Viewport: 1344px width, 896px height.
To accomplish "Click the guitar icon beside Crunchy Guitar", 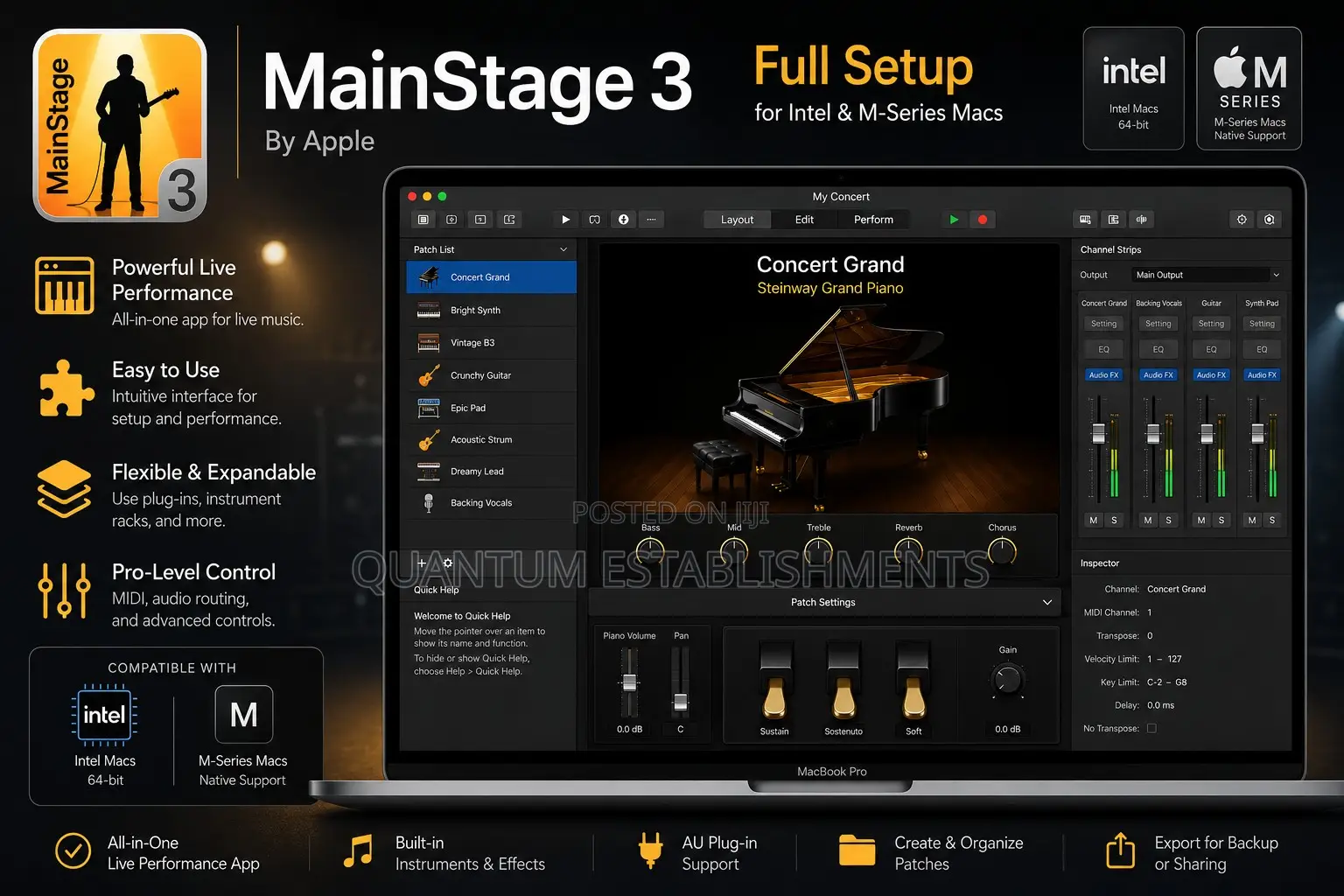I will click(x=429, y=375).
